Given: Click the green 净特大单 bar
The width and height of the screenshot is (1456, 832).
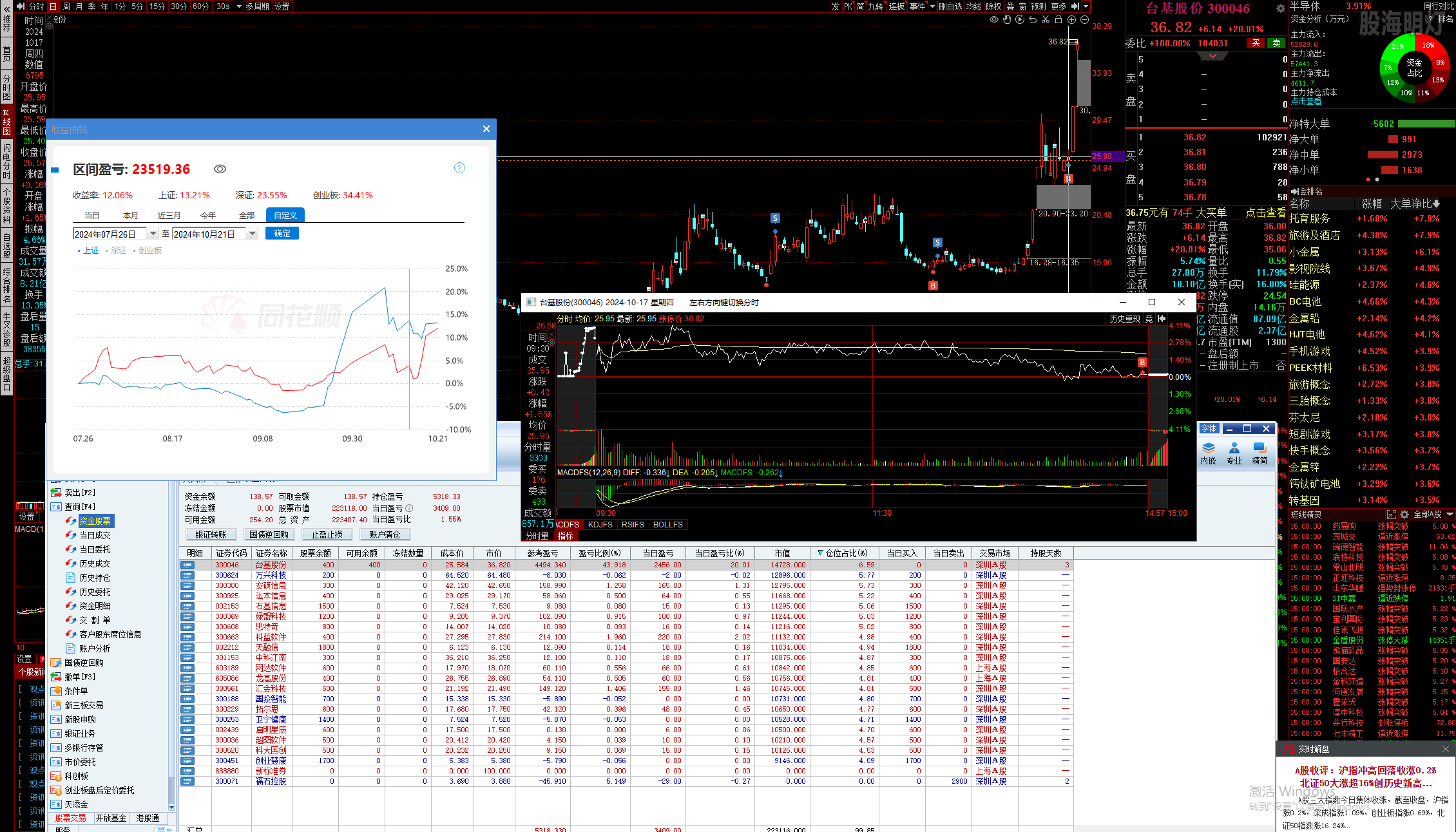Looking at the screenshot, I should point(1426,124).
